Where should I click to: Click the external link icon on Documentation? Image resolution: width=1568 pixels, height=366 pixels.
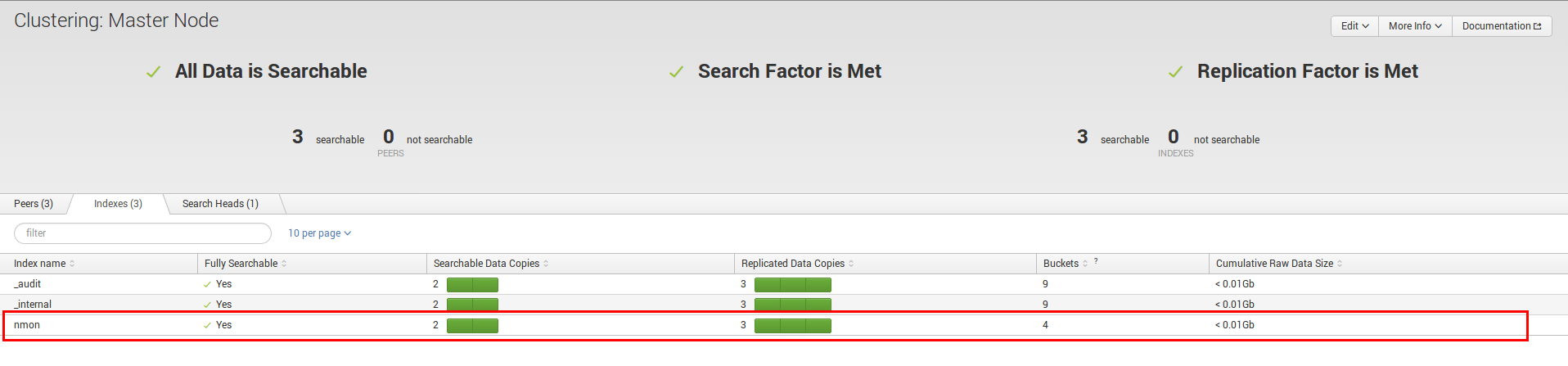[1537, 26]
